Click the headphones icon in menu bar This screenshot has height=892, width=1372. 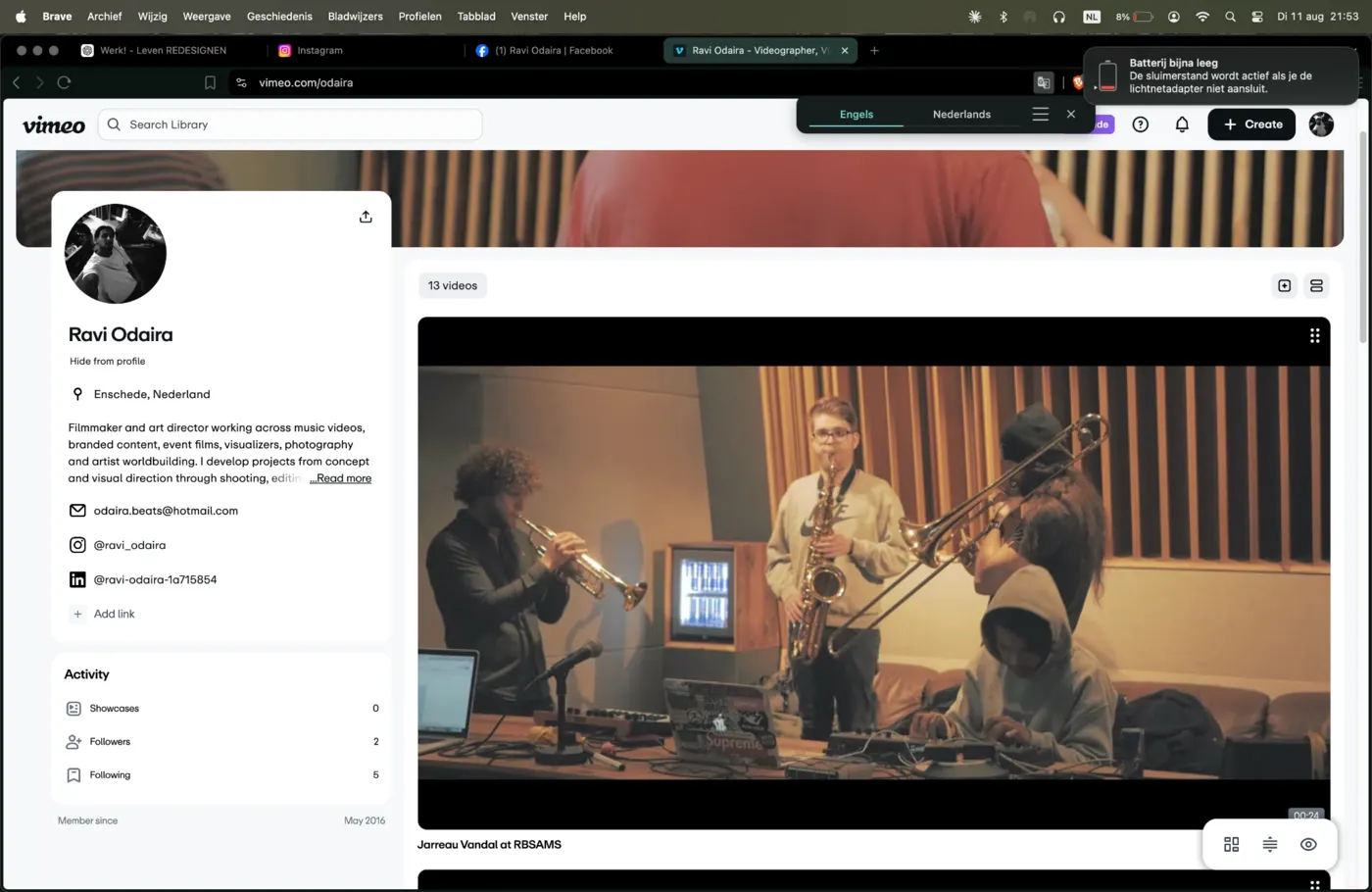pyautogui.click(x=1058, y=17)
